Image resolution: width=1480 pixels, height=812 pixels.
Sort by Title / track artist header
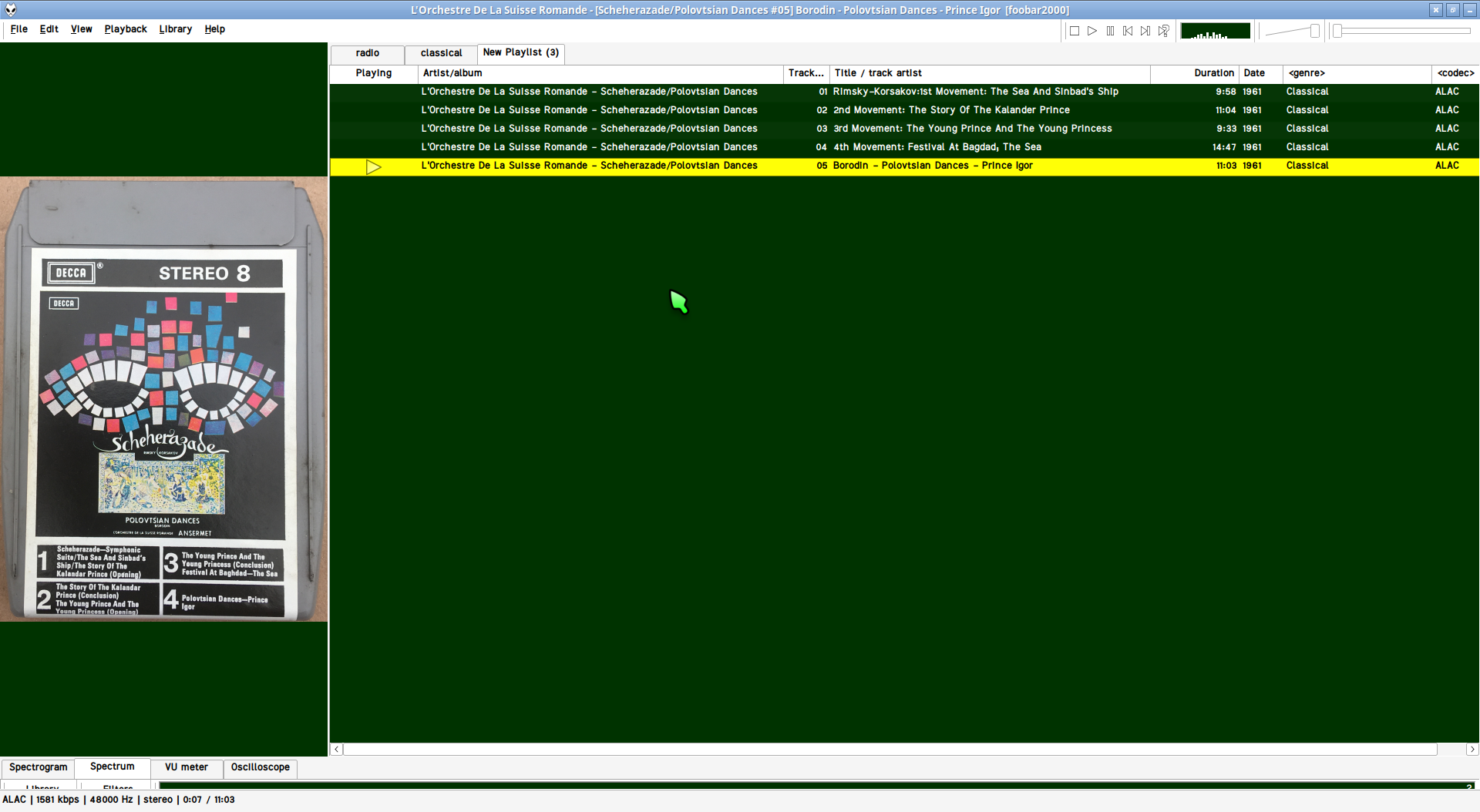(x=990, y=73)
